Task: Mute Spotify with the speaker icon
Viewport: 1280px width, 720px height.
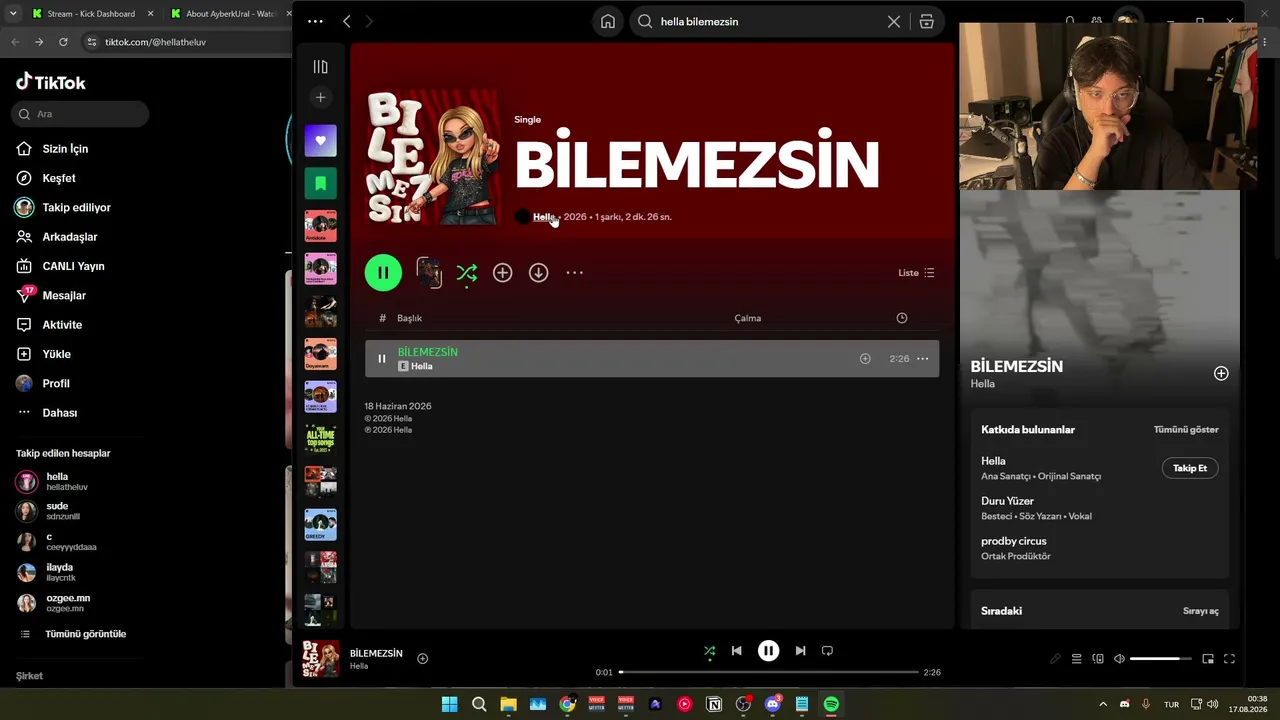Action: [1119, 659]
